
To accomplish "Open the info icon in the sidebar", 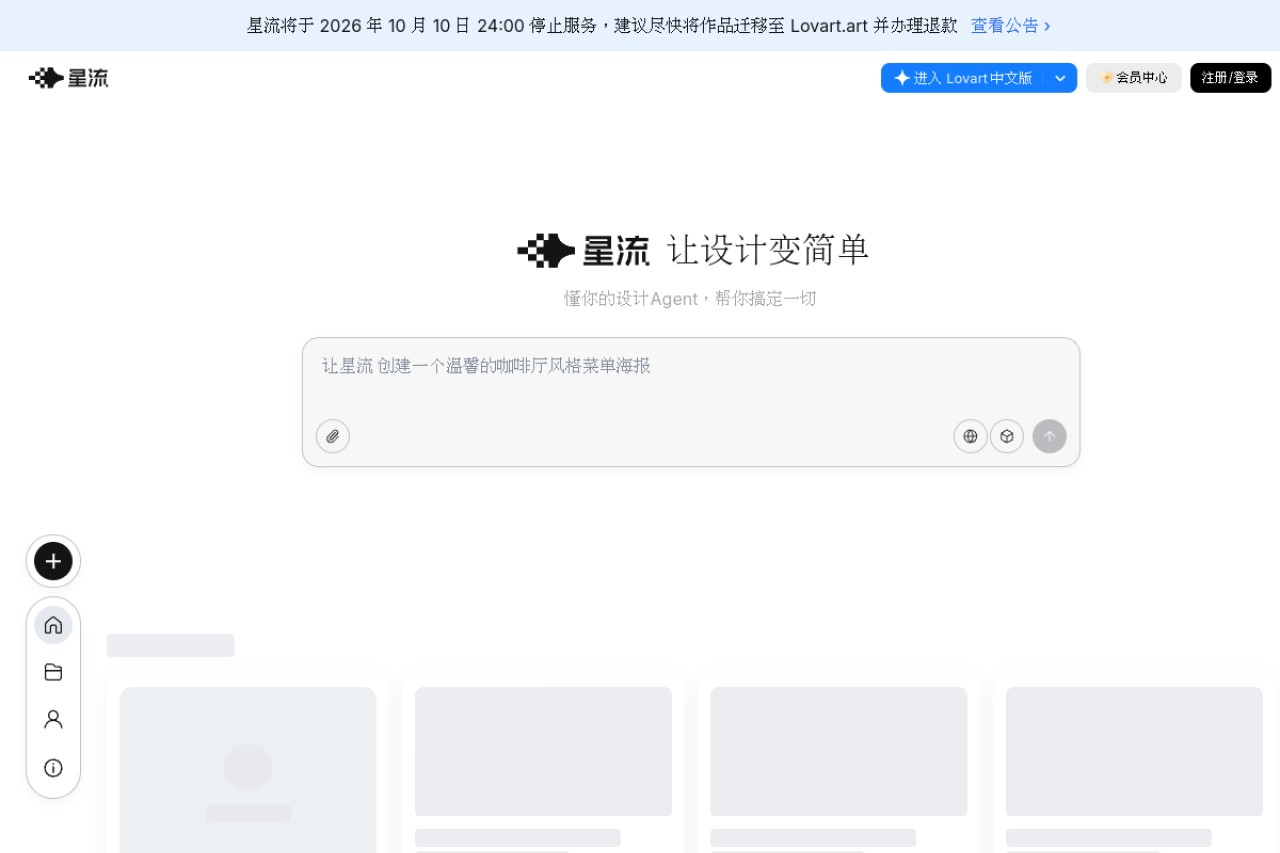I will (53, 768).
